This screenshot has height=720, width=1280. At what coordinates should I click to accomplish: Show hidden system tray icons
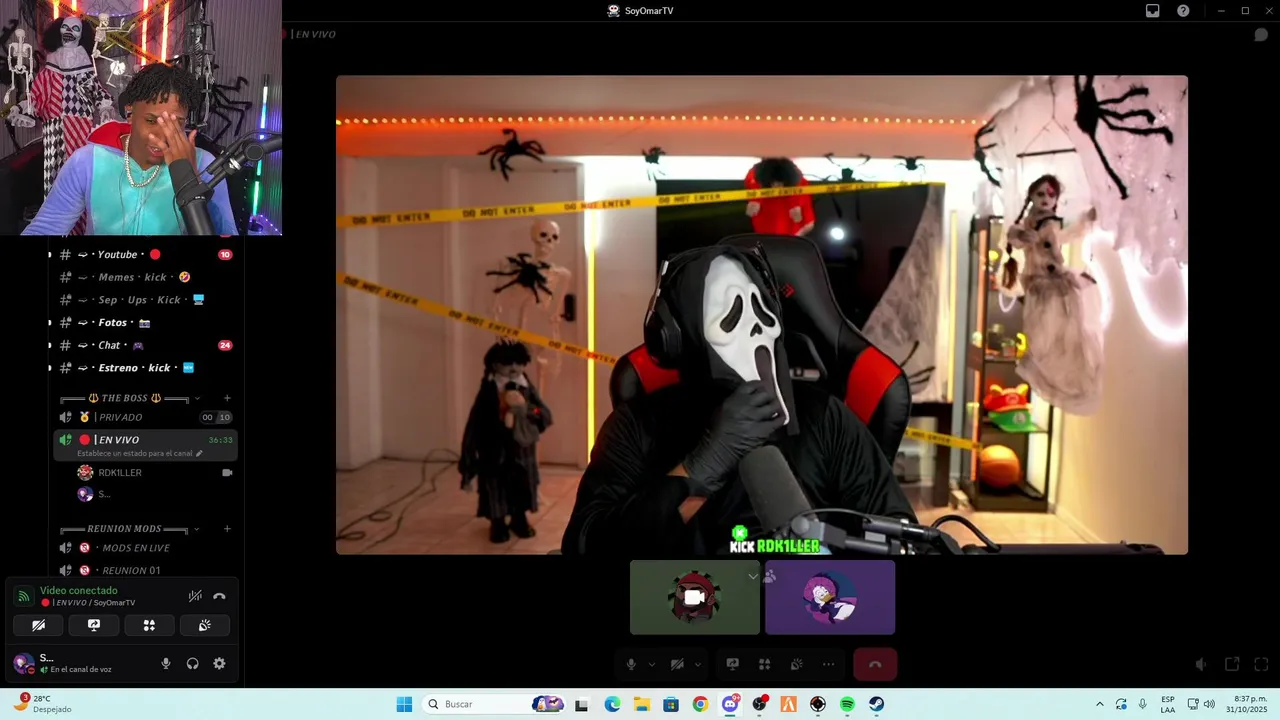1100,705
